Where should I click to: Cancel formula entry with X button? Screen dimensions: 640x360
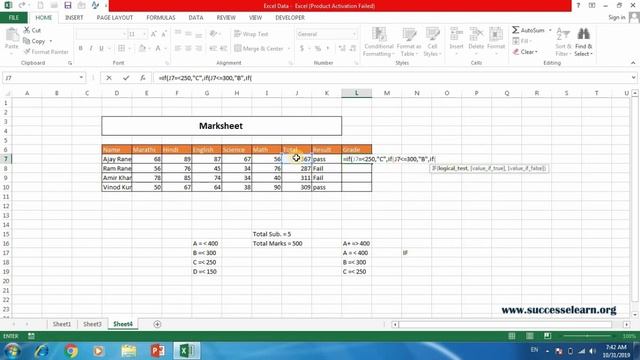tap(109, 78)
